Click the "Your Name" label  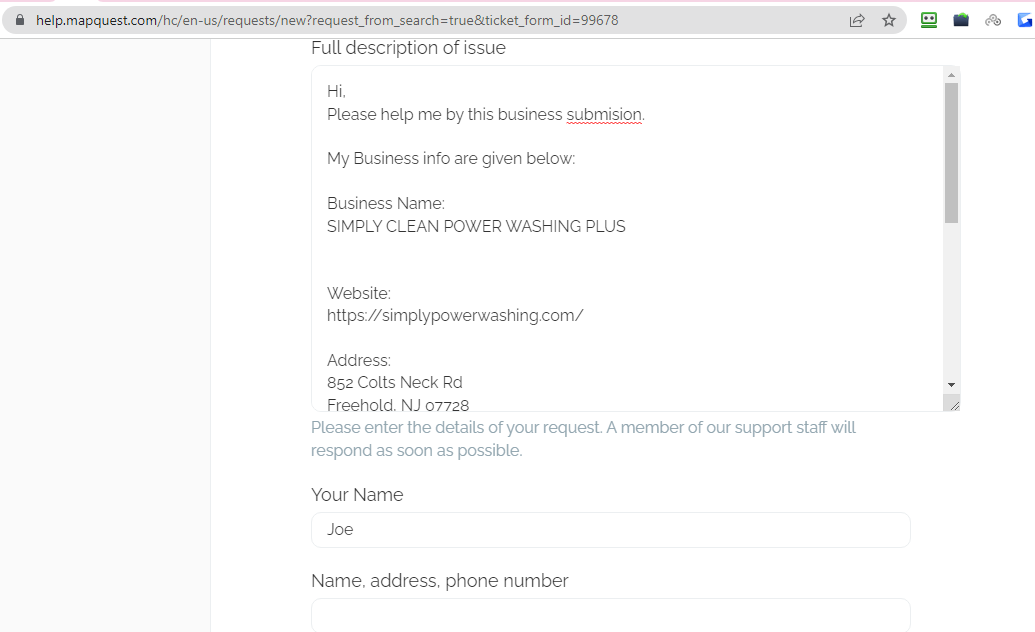click(356, 495)
